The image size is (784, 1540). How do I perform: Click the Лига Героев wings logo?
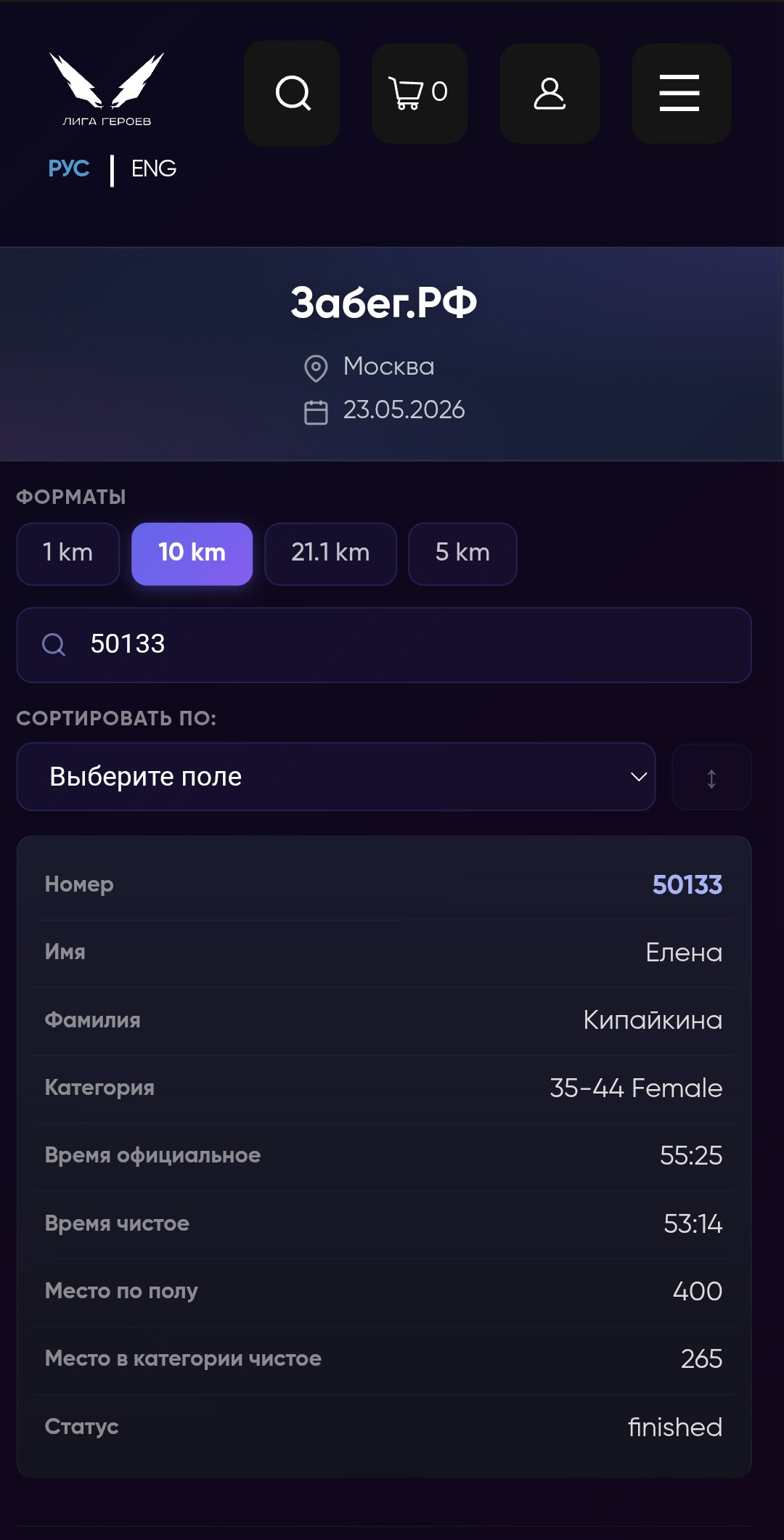click(107, 89)
